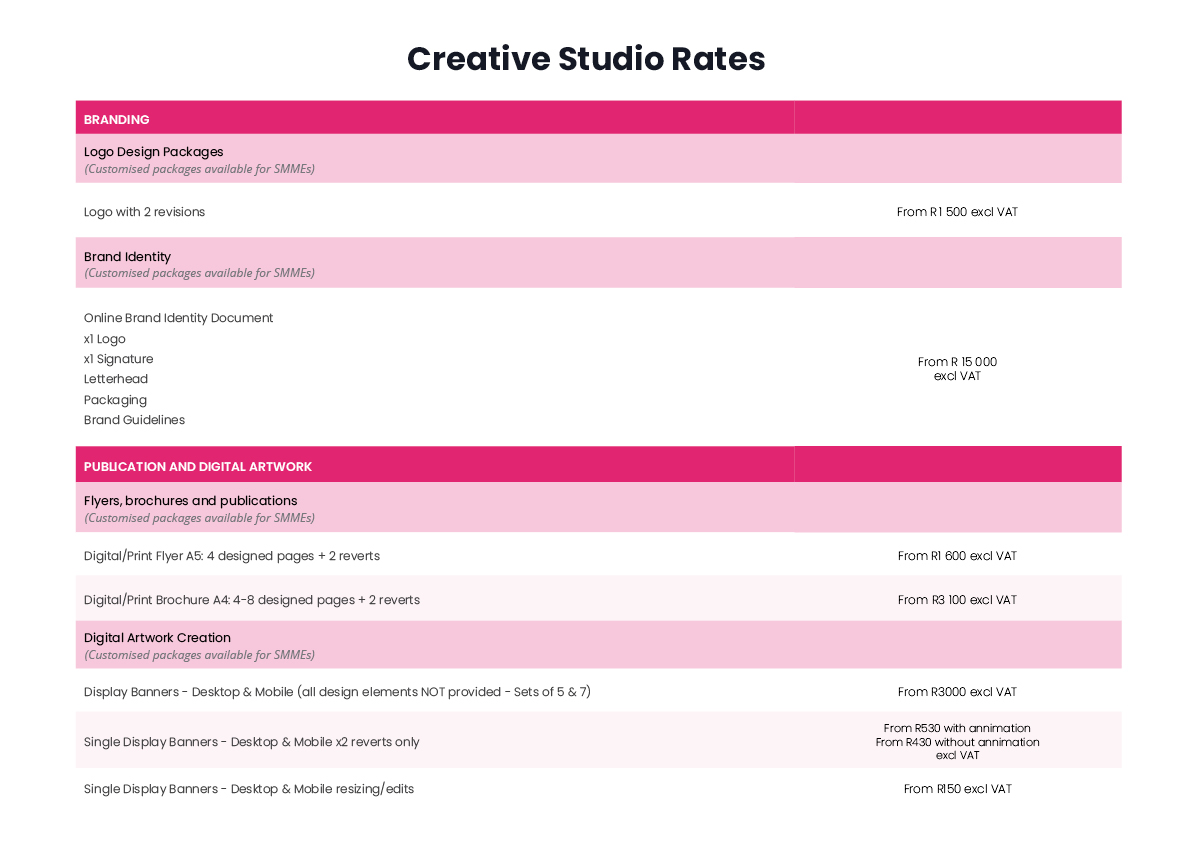Click the Online Brand Identity Document line
This screenshot has height=864, width=1200.
click(x=178, y=318)
